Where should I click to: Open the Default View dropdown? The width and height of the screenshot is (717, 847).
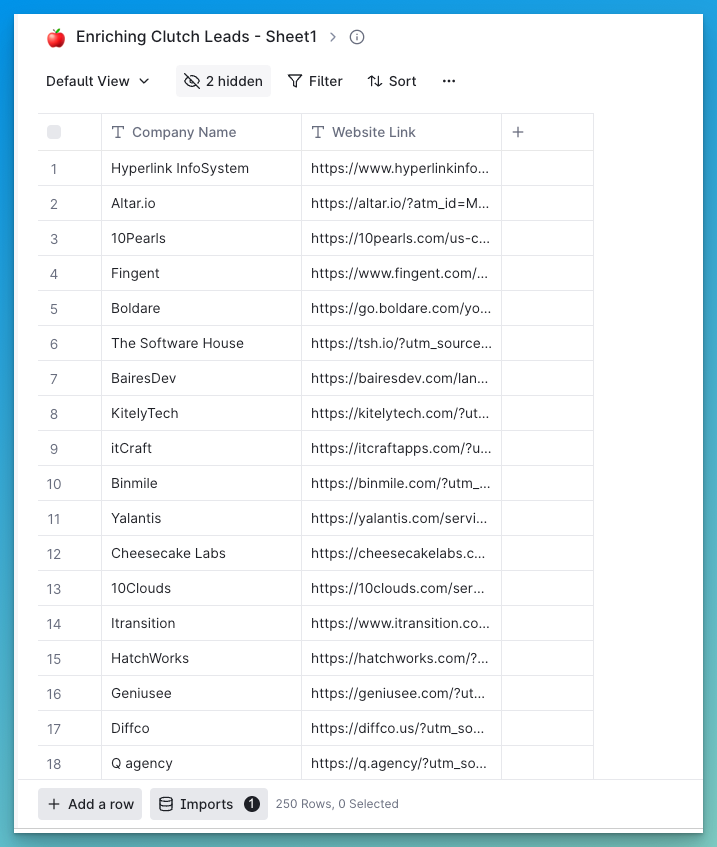98,81
